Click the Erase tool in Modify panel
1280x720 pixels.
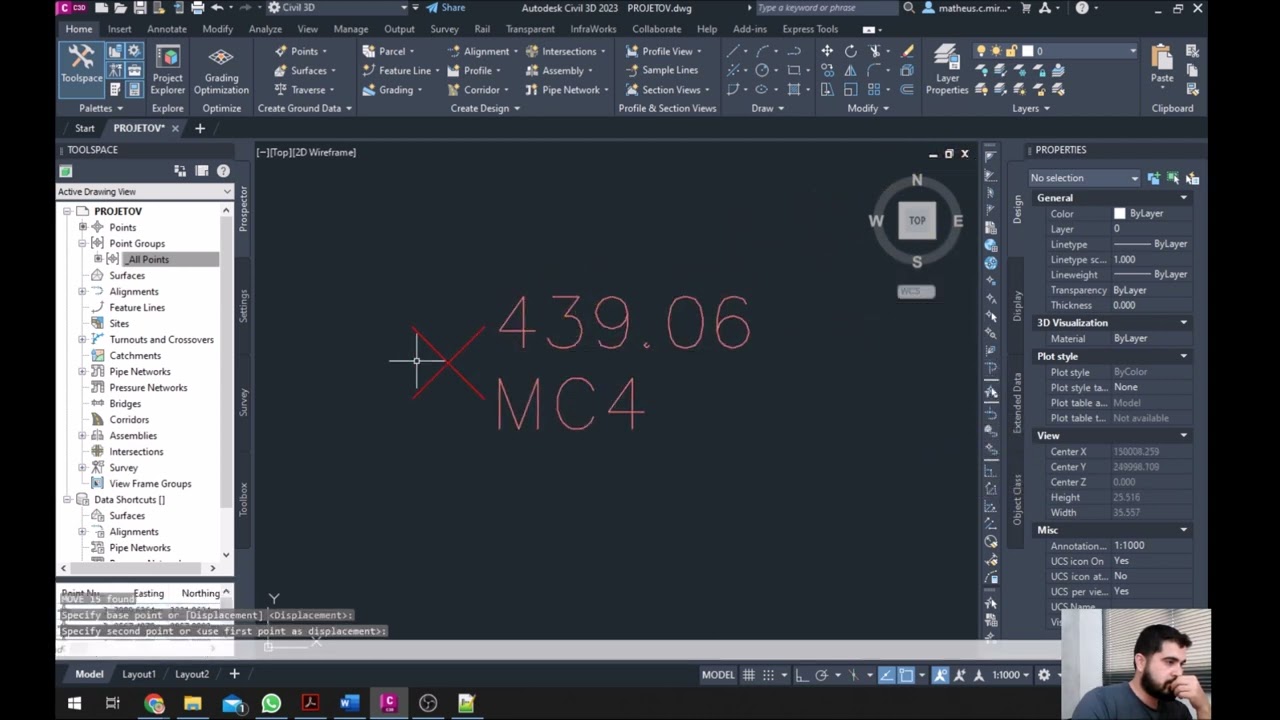908,51
